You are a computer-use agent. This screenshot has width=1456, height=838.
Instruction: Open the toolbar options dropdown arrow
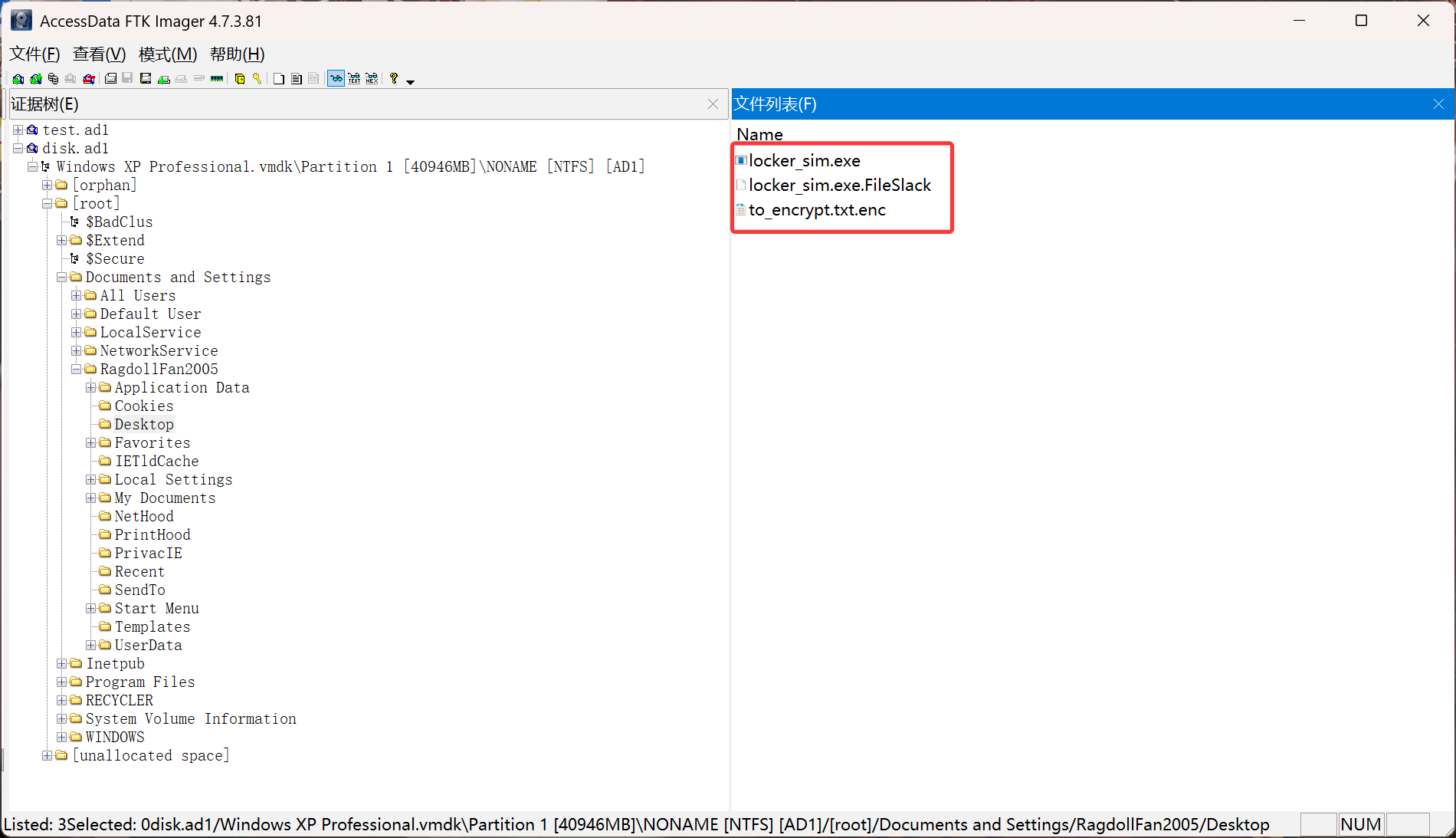pos(411,81)
